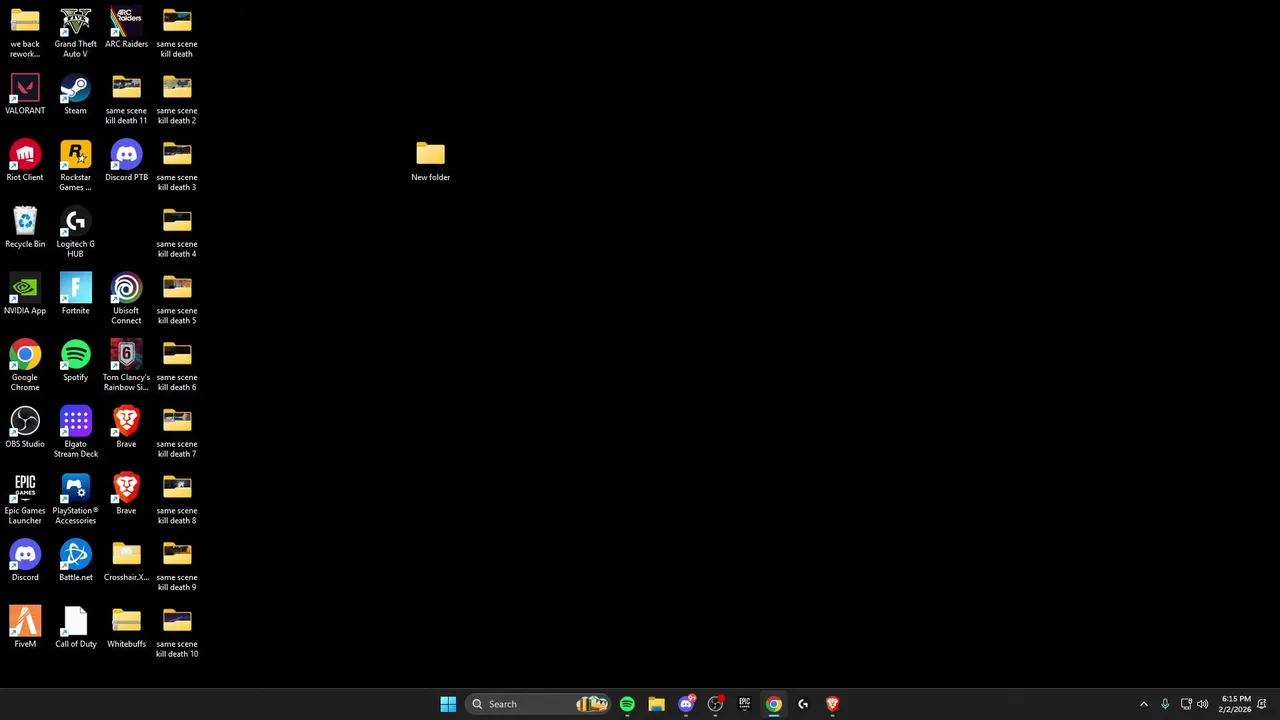Select the Ubisoft Connect desktop icon

pos(126,300)
